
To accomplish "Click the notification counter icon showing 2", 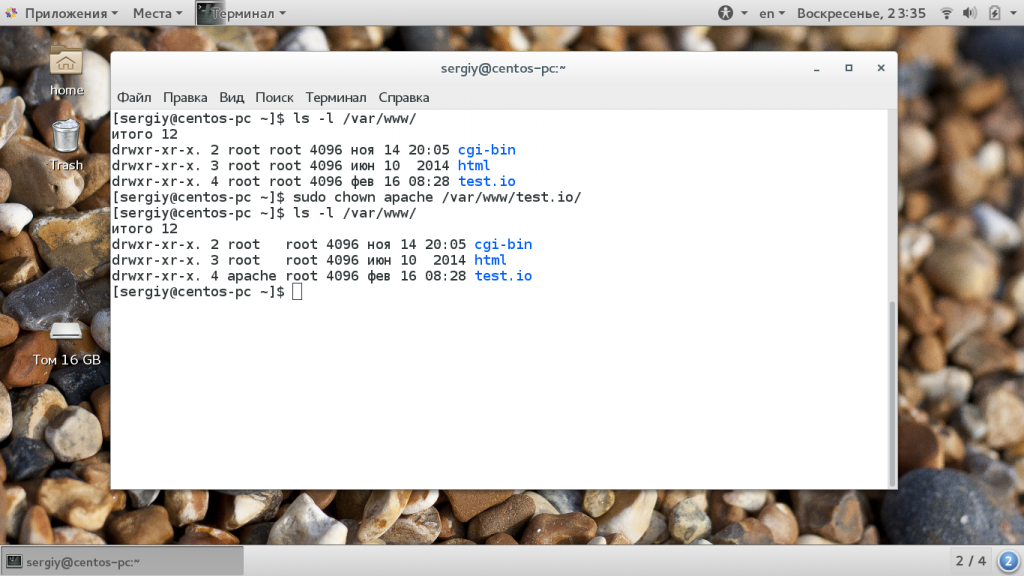I will [1008, 561].
